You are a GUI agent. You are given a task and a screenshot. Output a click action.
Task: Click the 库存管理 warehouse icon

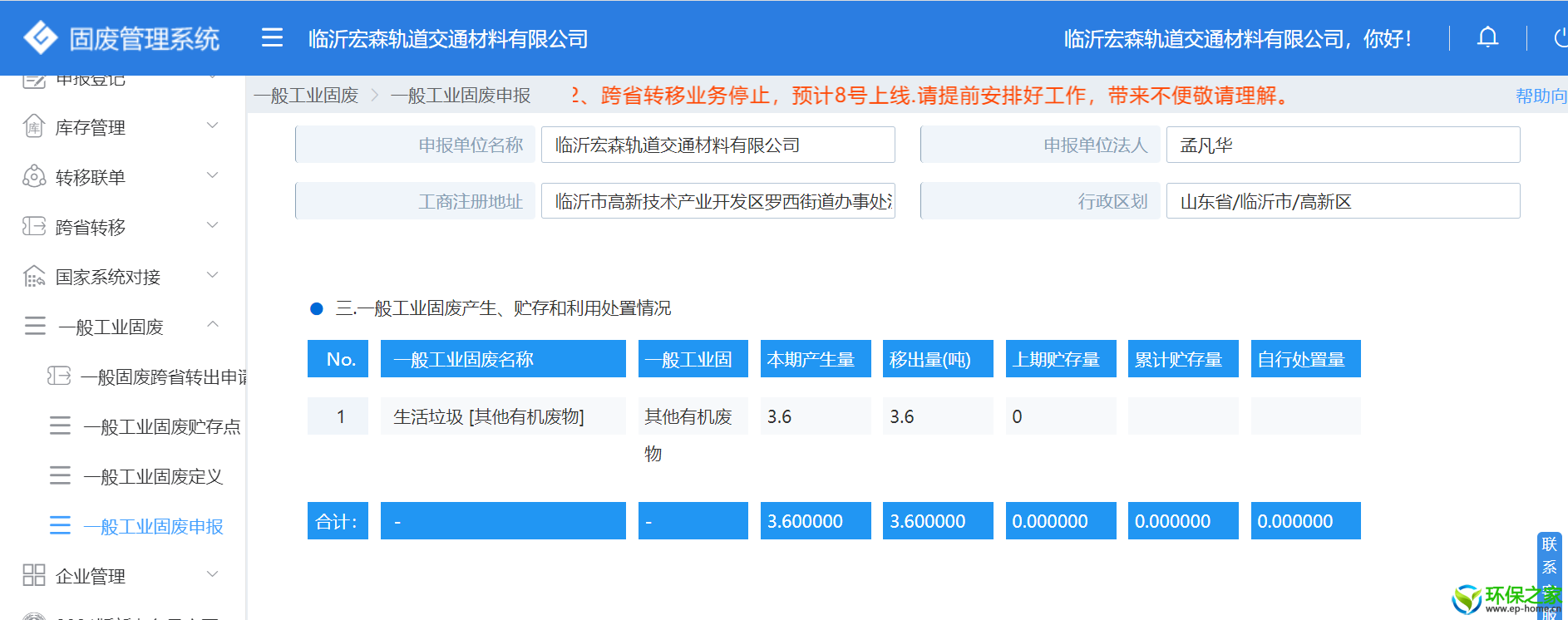pos(33,126)
